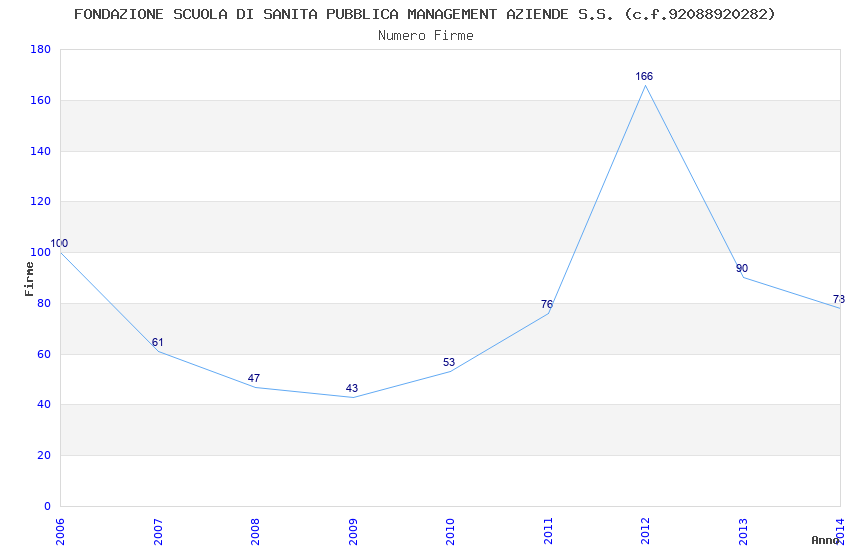This screenshot has height=550, width=850.
Task: Click the y-axis value 40
Action: click(x=44, y=405)
